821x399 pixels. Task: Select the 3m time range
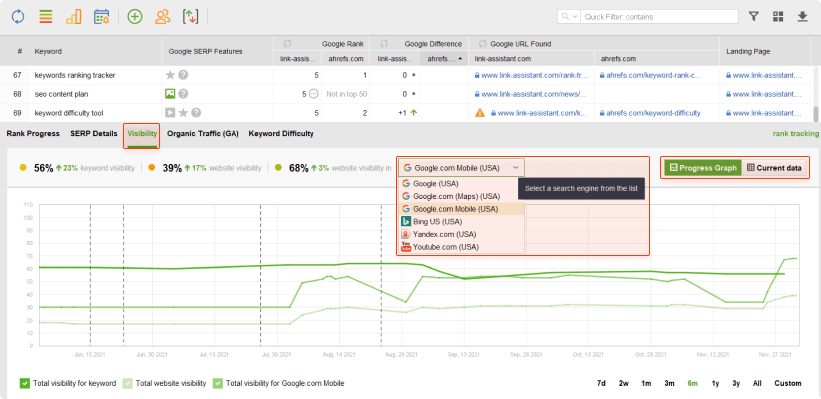click(669, 383)
